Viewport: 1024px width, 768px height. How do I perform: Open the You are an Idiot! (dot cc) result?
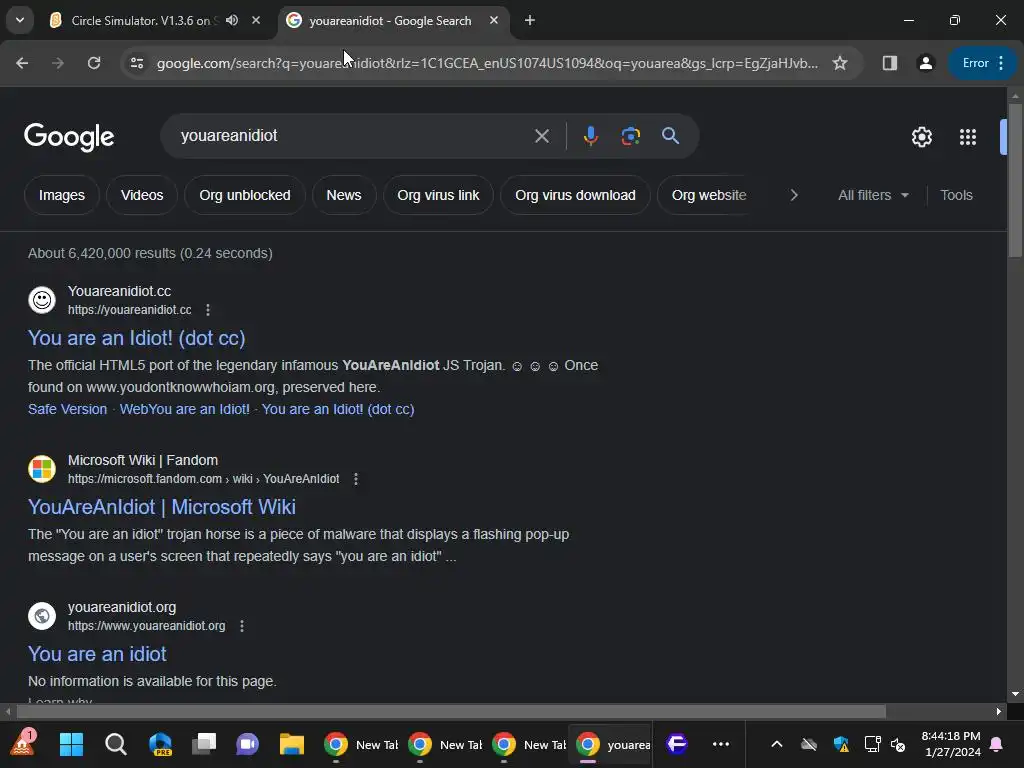136,338
